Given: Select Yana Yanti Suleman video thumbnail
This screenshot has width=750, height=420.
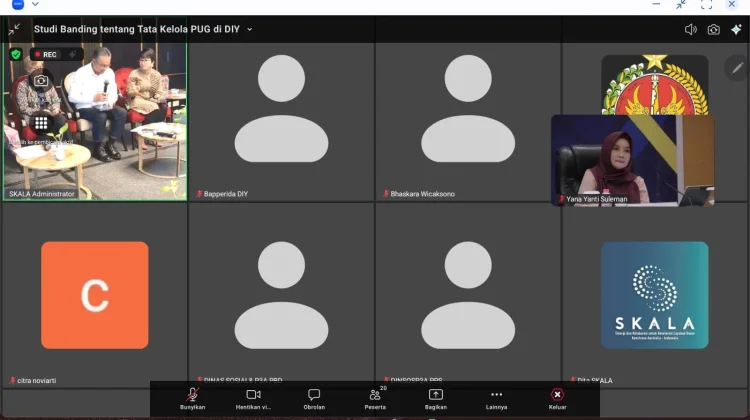Looking at the screenshot, I should [x=632, y=160].
